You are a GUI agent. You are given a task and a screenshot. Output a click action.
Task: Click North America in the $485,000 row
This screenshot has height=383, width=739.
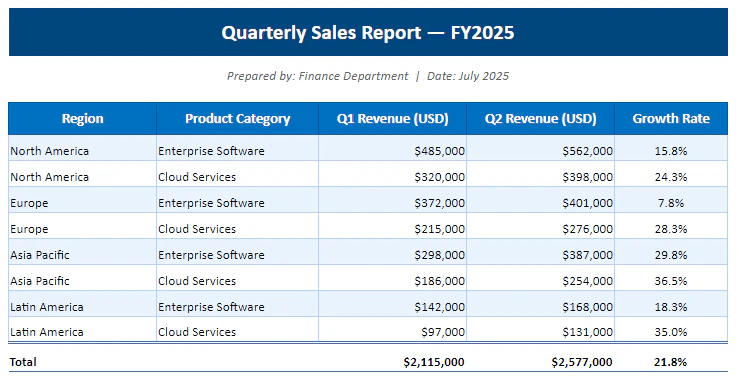point(49,151)
